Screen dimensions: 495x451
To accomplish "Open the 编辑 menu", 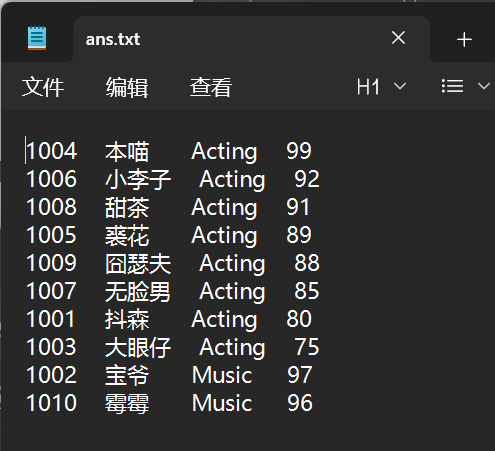I will tap(127, 87).
